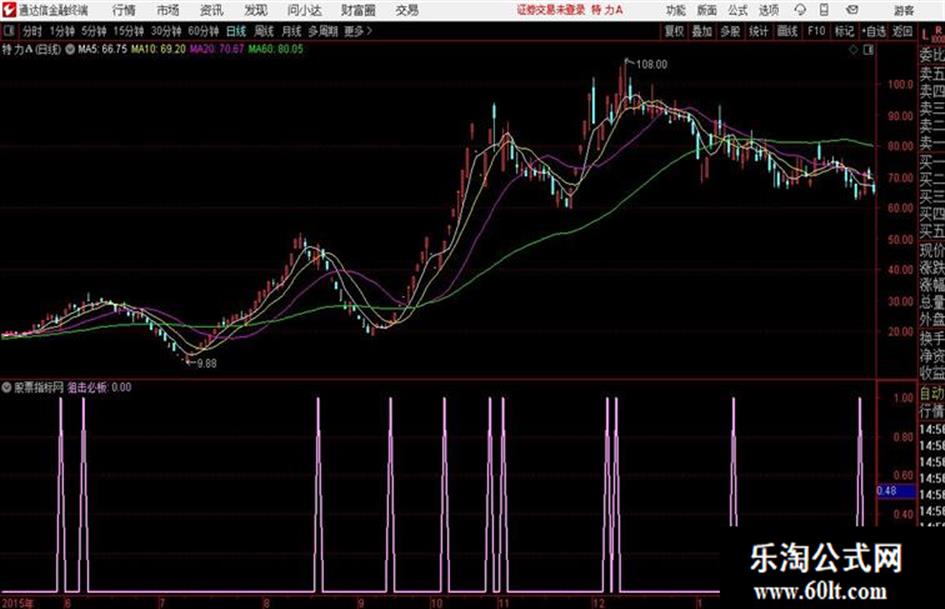Open the 财富圈 menu
945x609 pixels.
pos(358,10)
